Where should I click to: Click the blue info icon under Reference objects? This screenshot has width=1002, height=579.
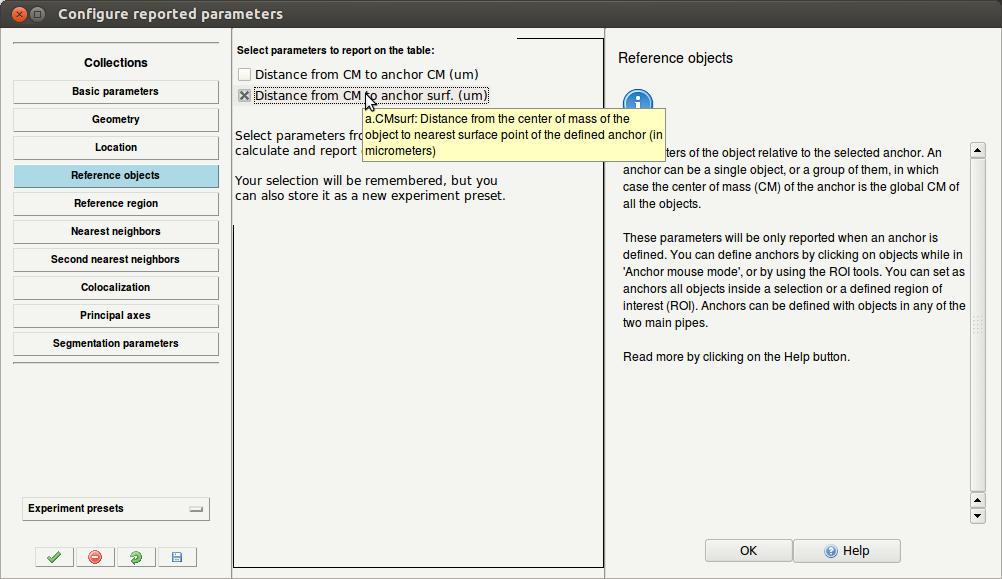pyautogui.click(x=637, y=102)
